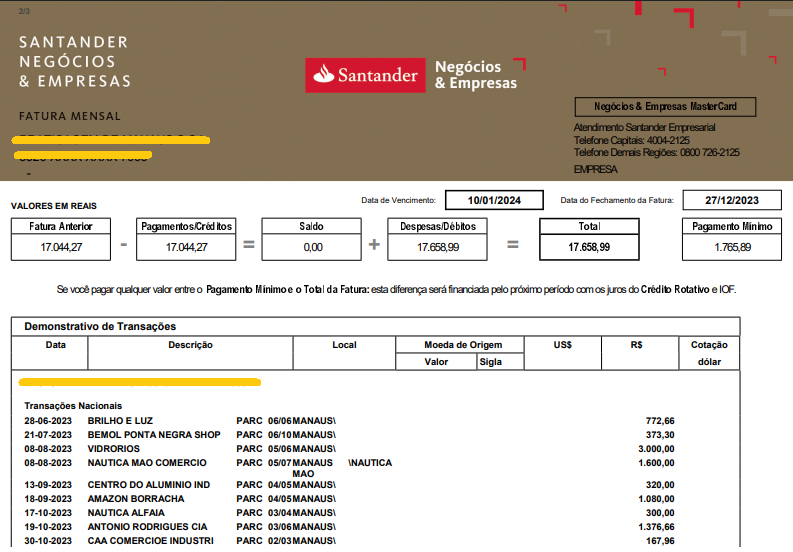Click the red Santander logo
The width and height of the screenshot is (793, 552).
pyautogui.click(x=365, y=75)
